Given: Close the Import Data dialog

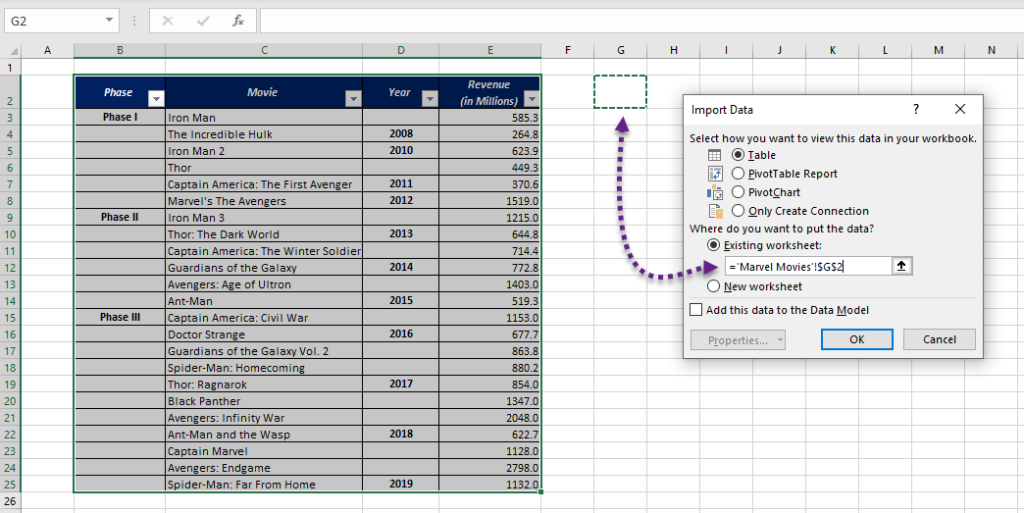Looking at the screenshot, I should (x=959, y=110).
